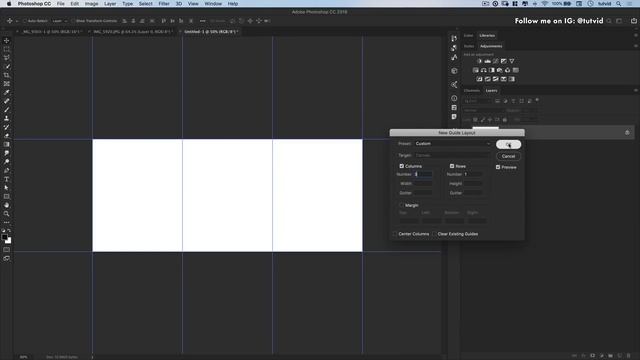640x360 pixels.
Task: Add a Channel Mixer adjustment
Action: click(x=508, y=70)
